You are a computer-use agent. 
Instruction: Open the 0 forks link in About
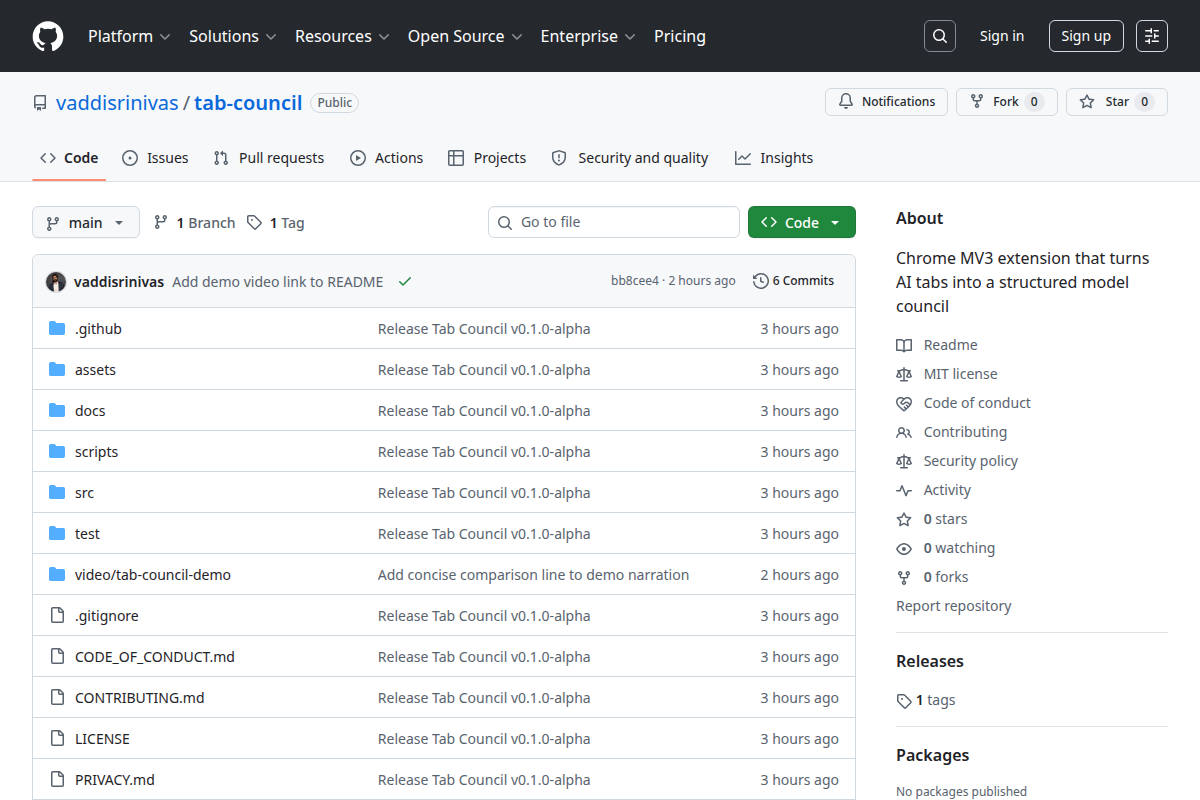coord(946,577)
